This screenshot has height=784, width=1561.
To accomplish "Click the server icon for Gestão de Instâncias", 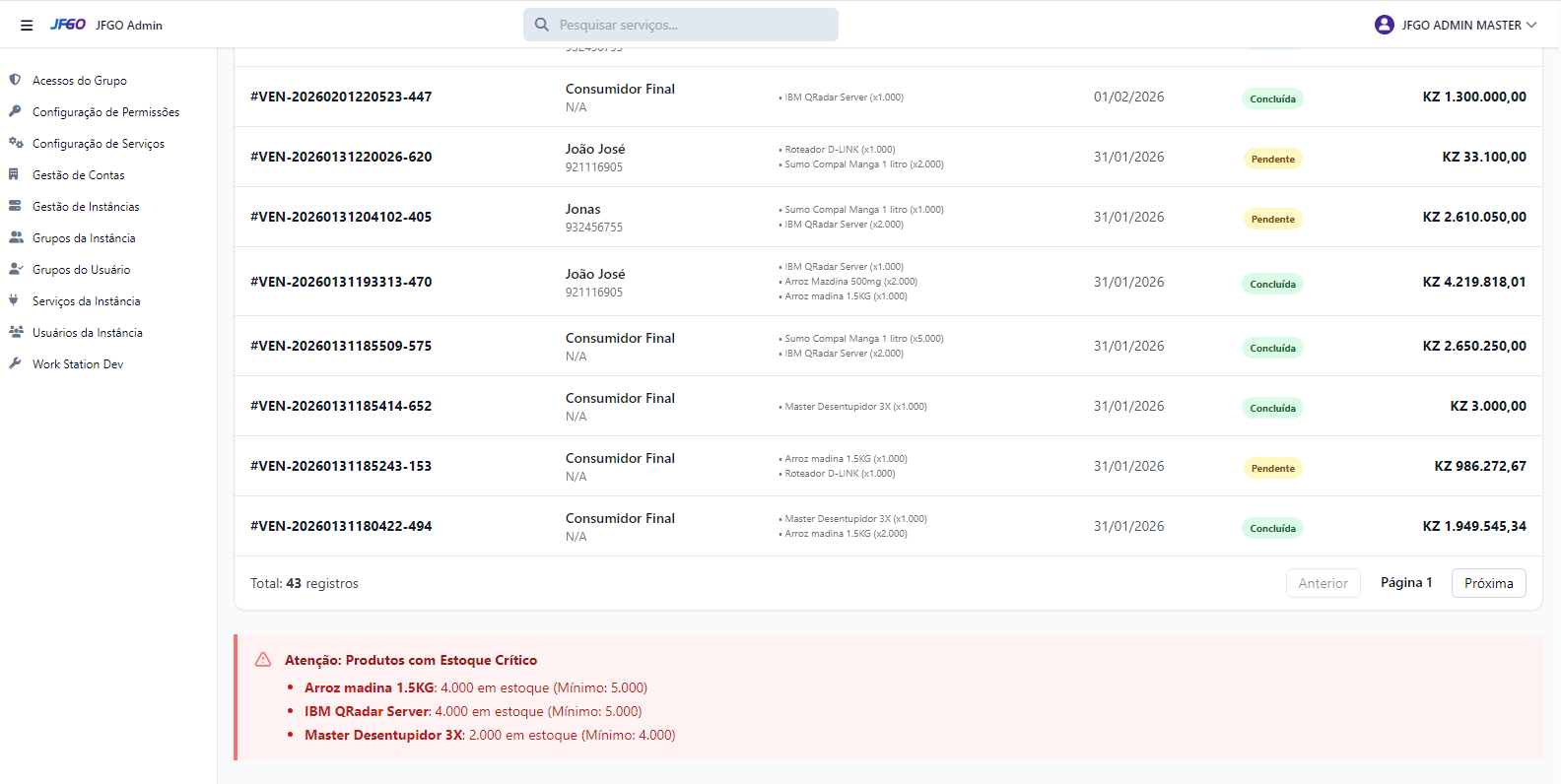I will (15, 206).
